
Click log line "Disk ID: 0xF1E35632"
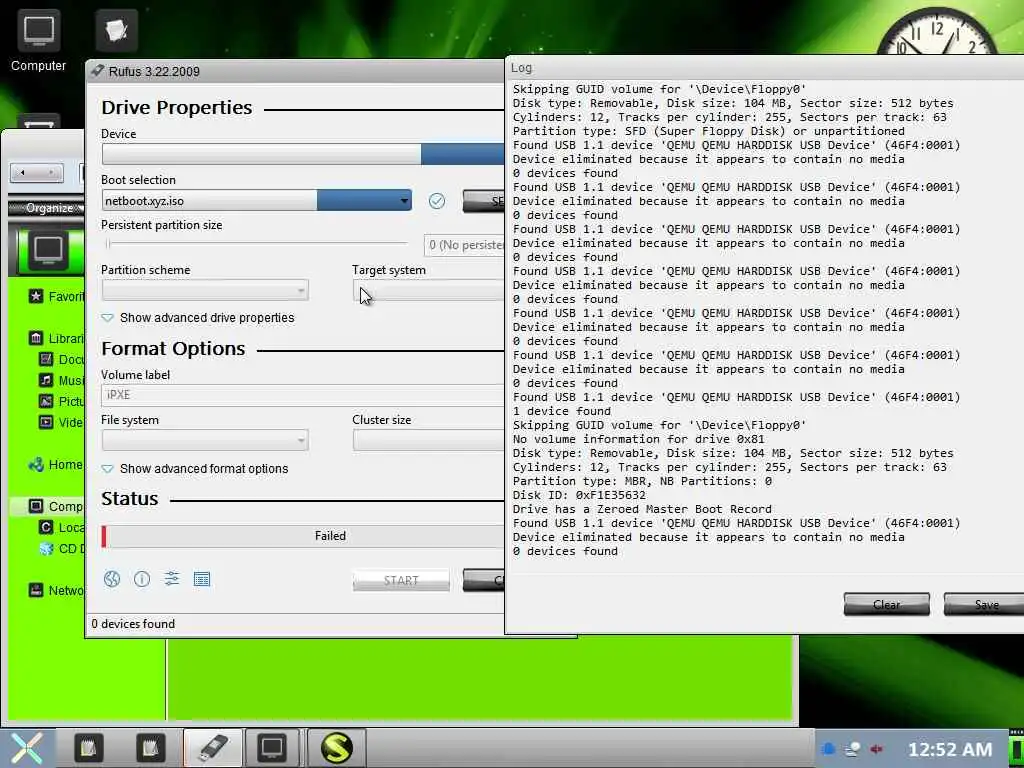pos(579,495)
